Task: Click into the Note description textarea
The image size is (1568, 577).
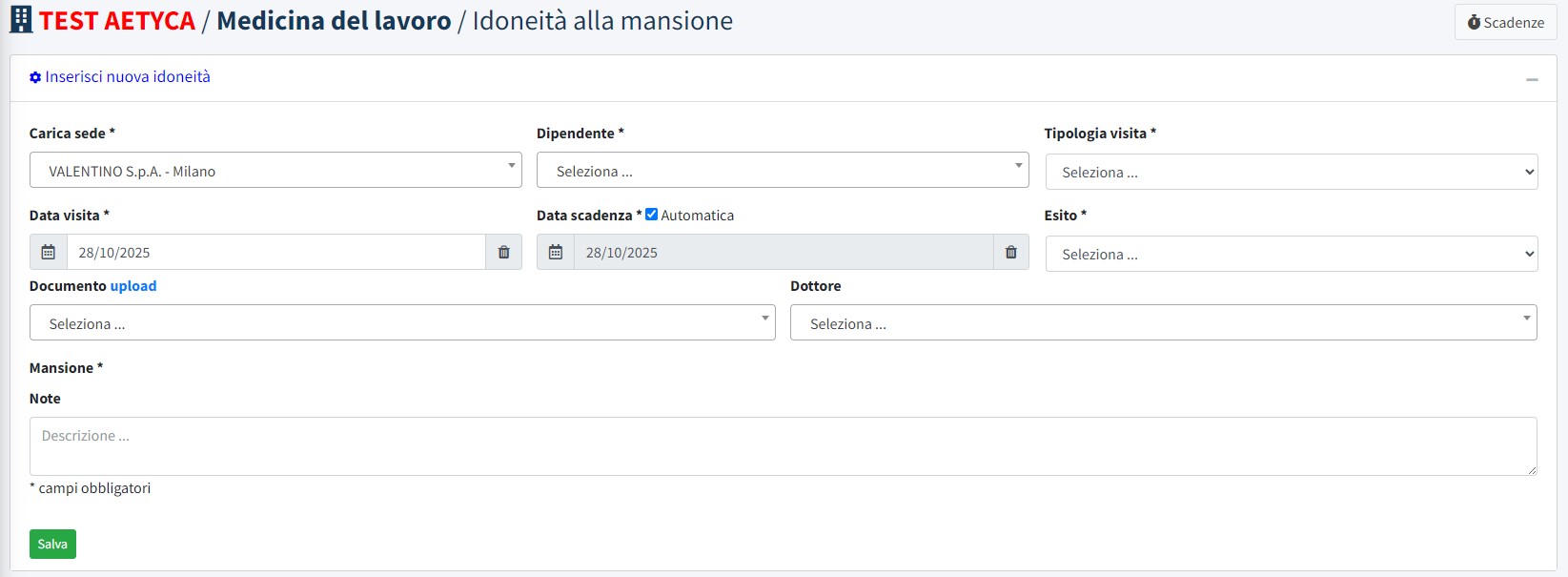Action: (x=783, y=445)
